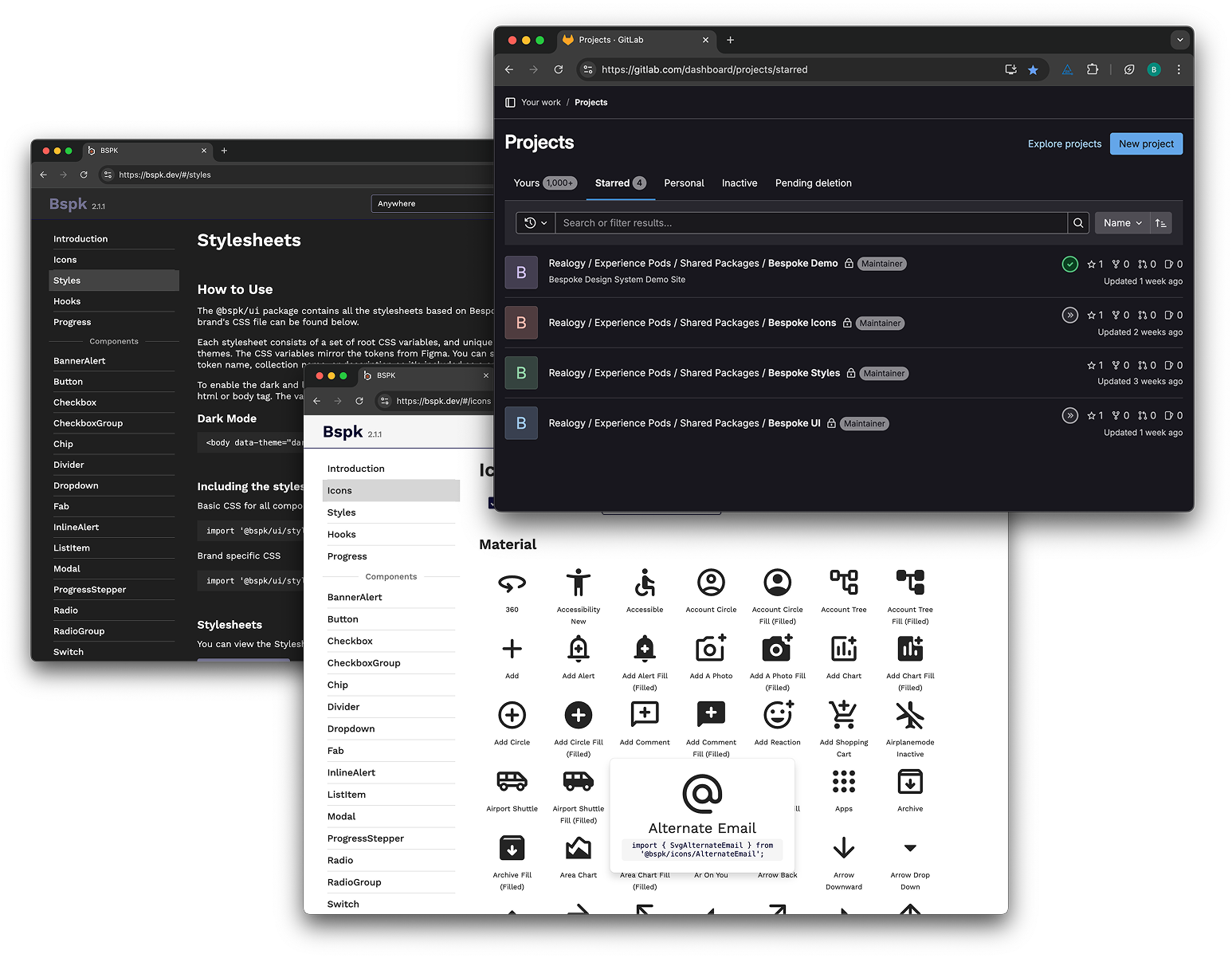Image resolution: width=1232 pixels, height=958 pixels.
Task: Expand the Bespoke Icons project row
Action: click(1069, 315)
